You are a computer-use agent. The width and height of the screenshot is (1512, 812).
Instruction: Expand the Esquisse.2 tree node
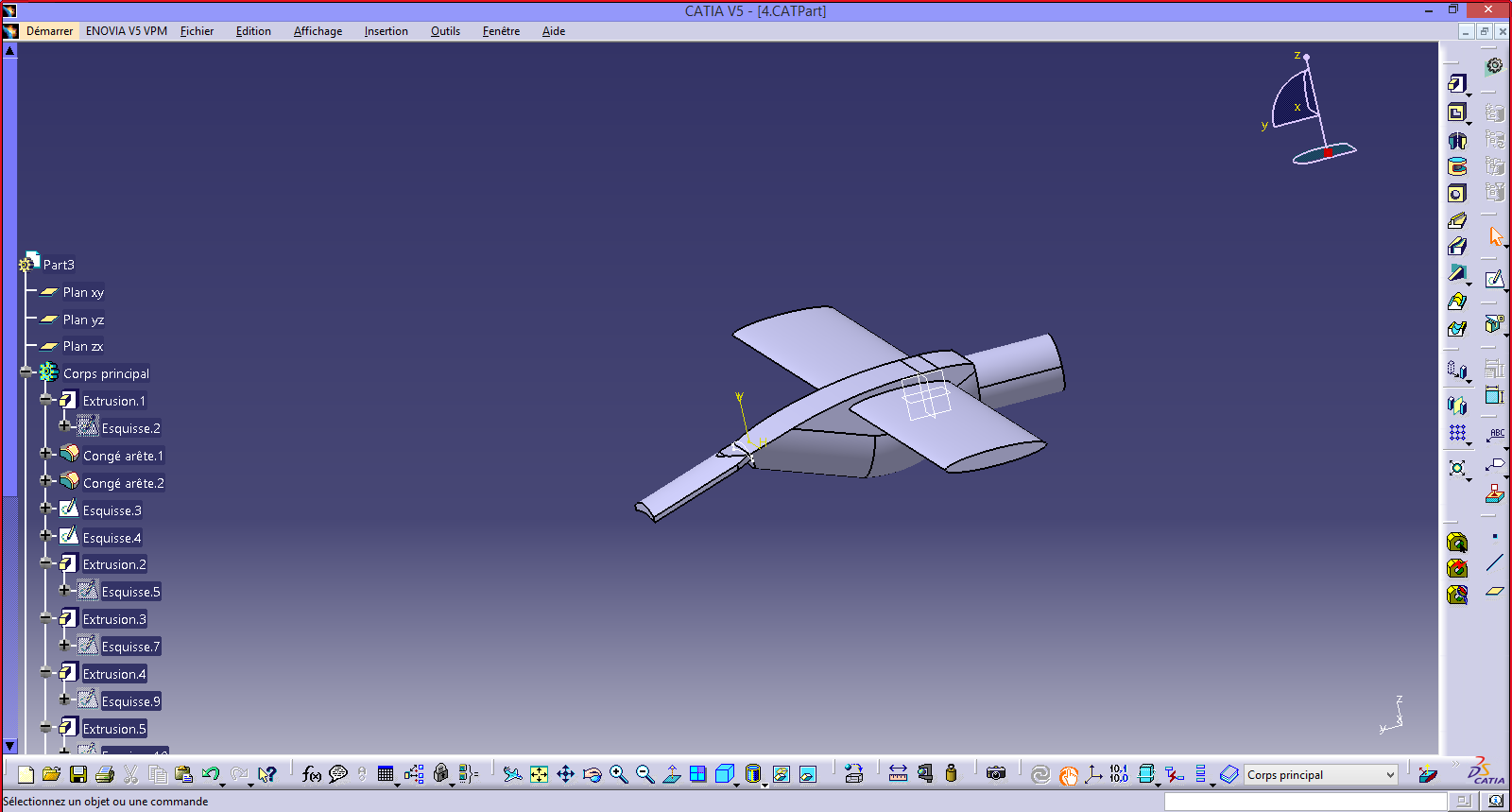64,427
